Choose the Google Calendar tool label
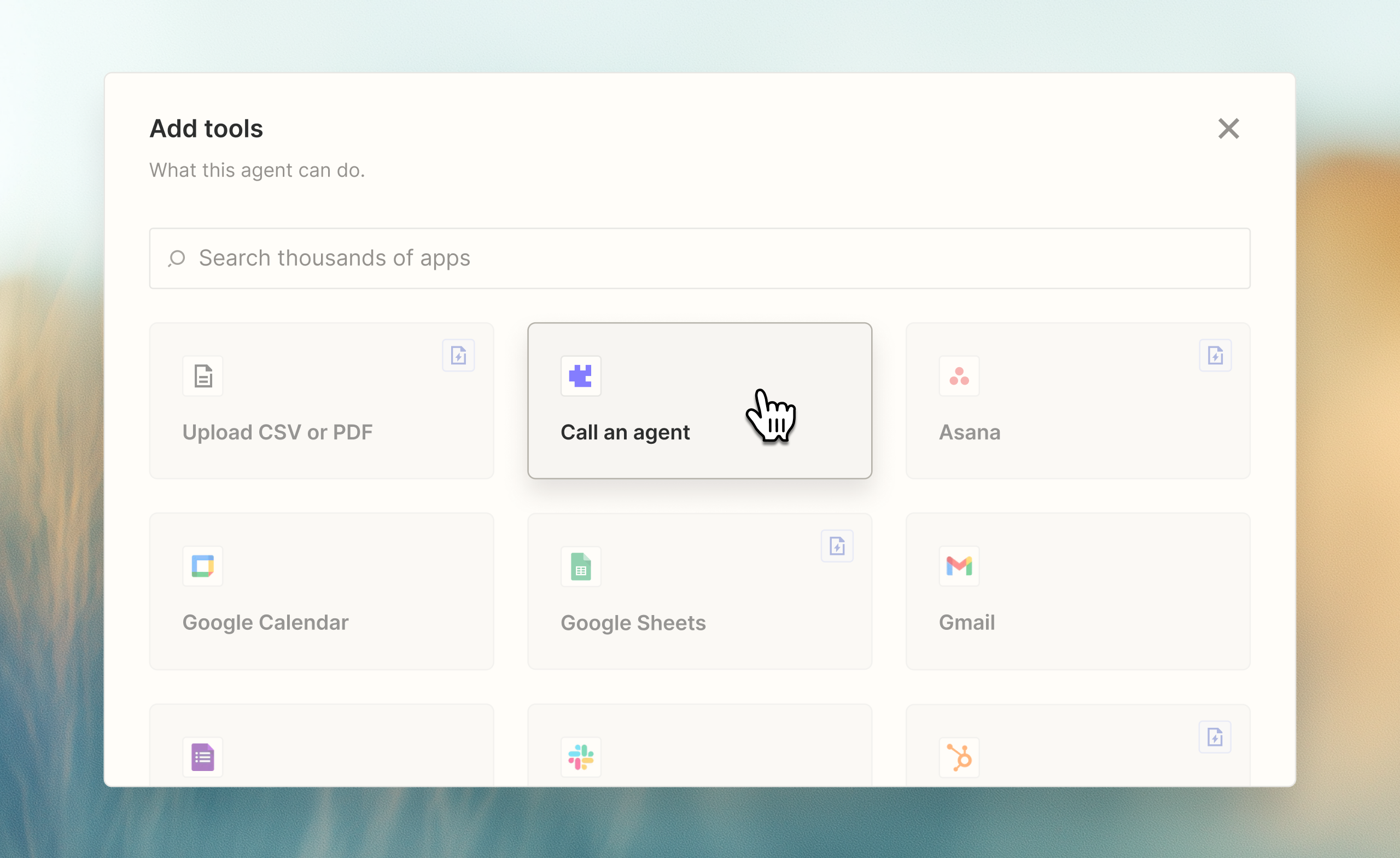This screenshot has width=1400, height=858. (x=265, y=623)
